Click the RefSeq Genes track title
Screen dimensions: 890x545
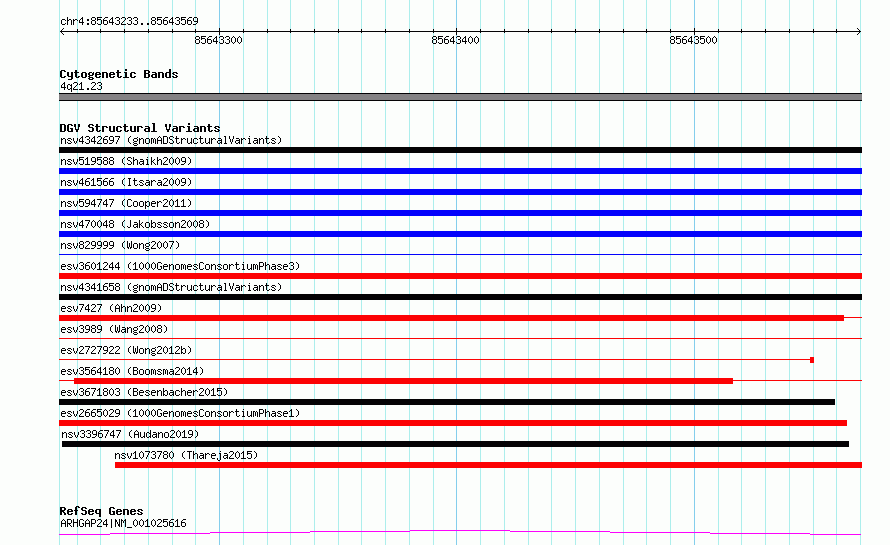click(101, 511)
